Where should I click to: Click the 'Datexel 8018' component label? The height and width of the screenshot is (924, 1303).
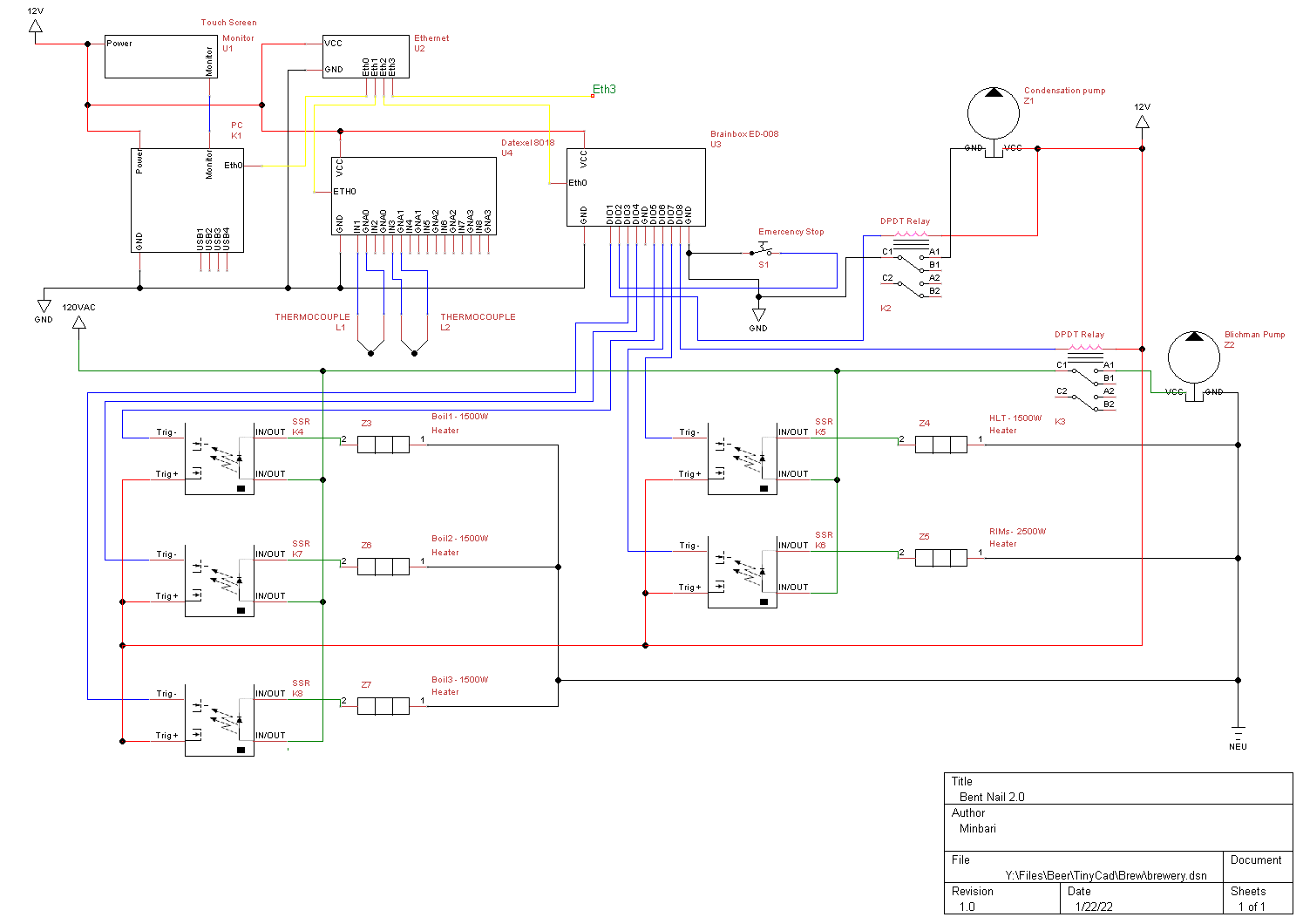pyautogui.click(x=528, y=143)
